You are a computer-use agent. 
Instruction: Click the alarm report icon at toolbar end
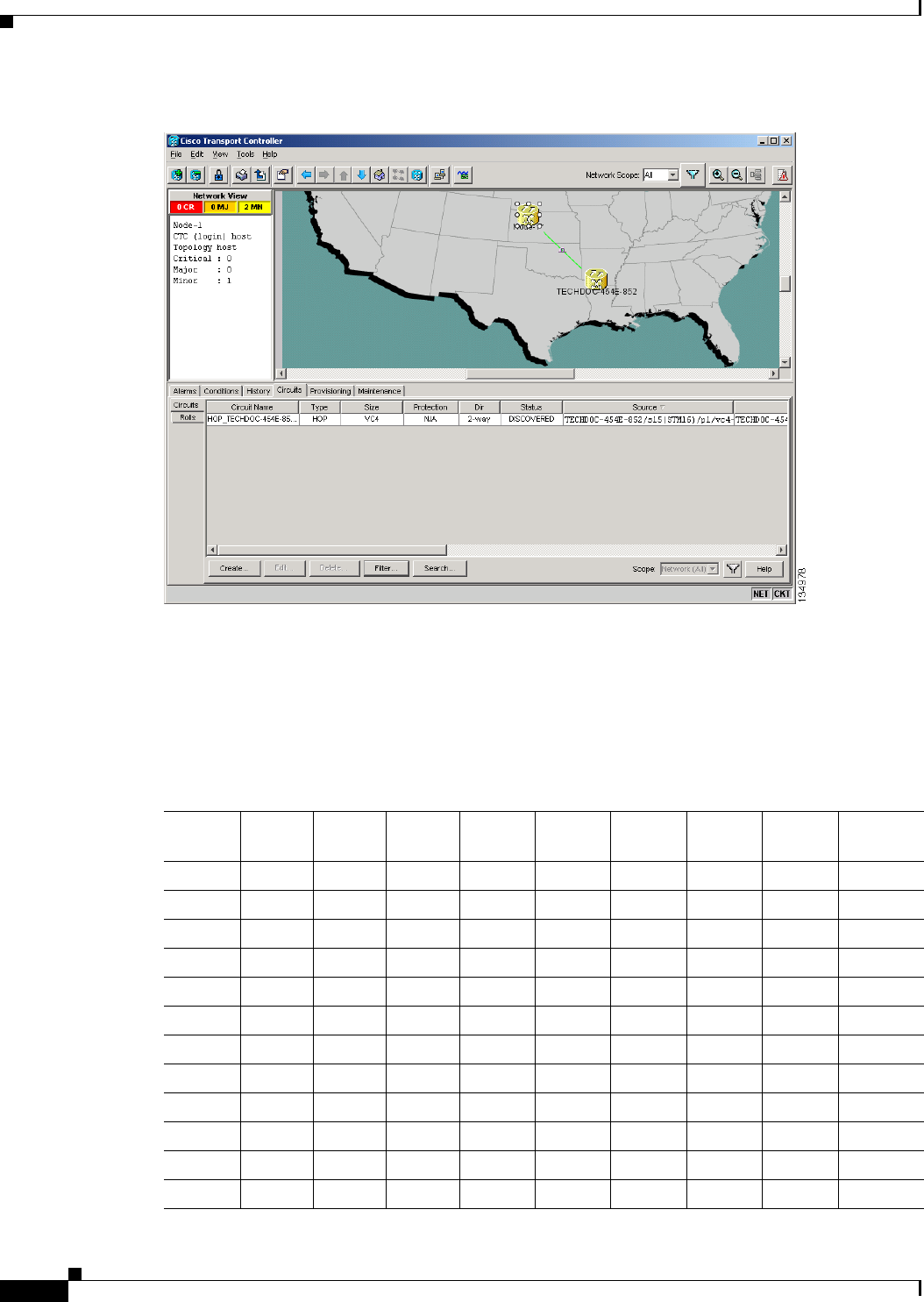783,175
